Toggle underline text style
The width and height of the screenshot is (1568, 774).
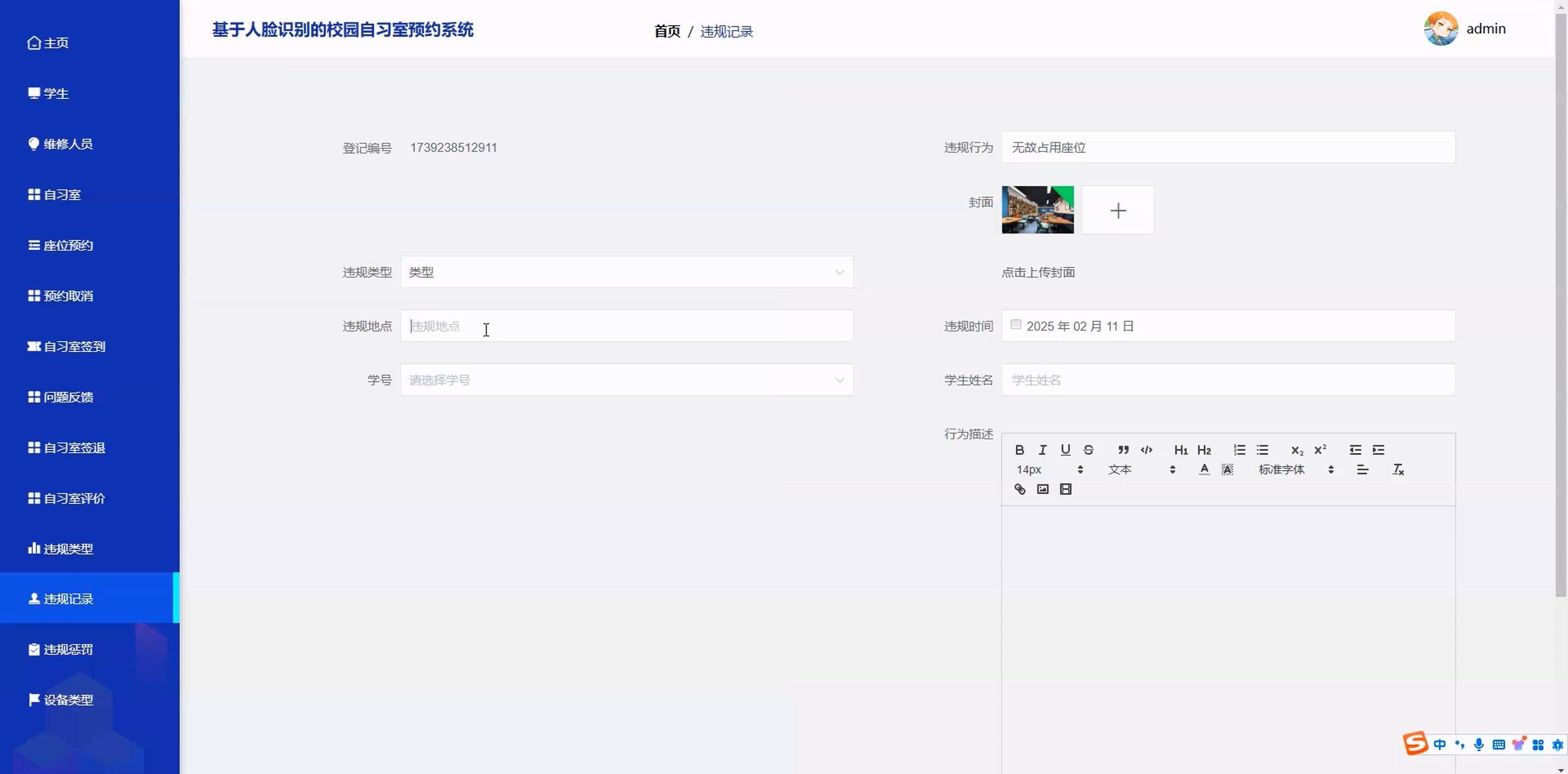(x=1065, y=450)
